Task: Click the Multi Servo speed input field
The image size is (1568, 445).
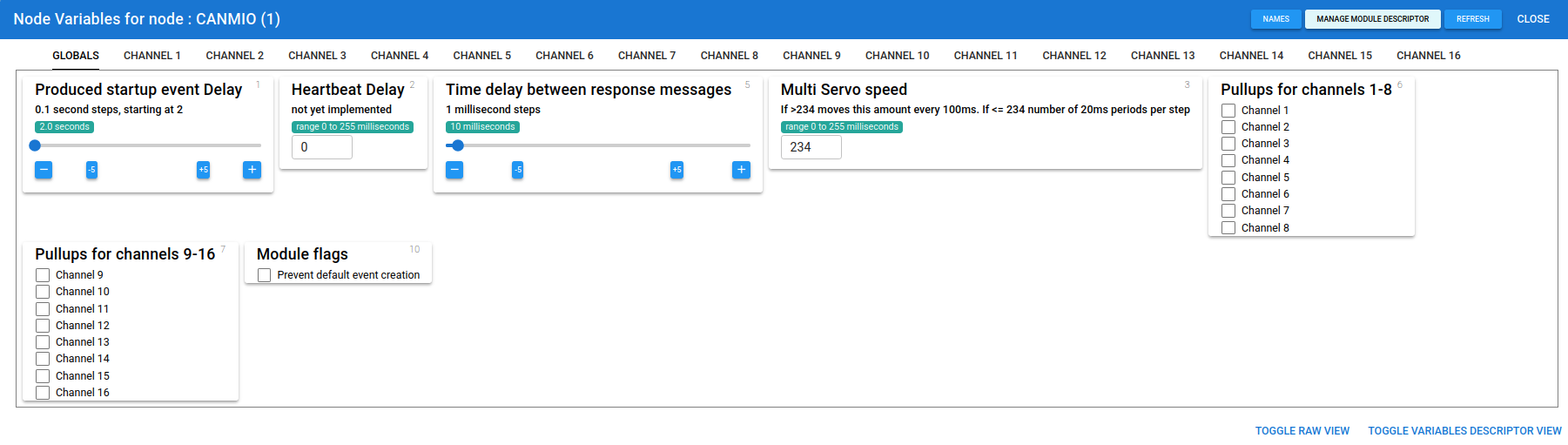Action: [811, 147]
